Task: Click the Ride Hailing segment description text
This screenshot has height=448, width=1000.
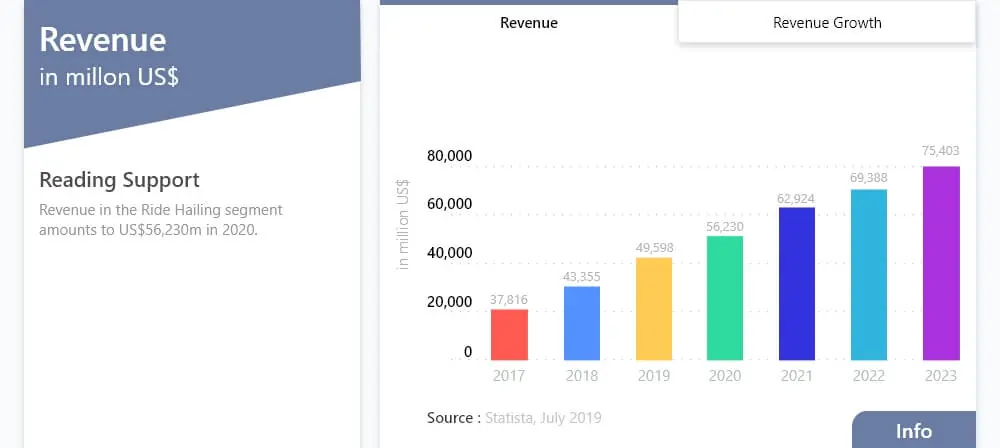Action: tap(161, 220)
